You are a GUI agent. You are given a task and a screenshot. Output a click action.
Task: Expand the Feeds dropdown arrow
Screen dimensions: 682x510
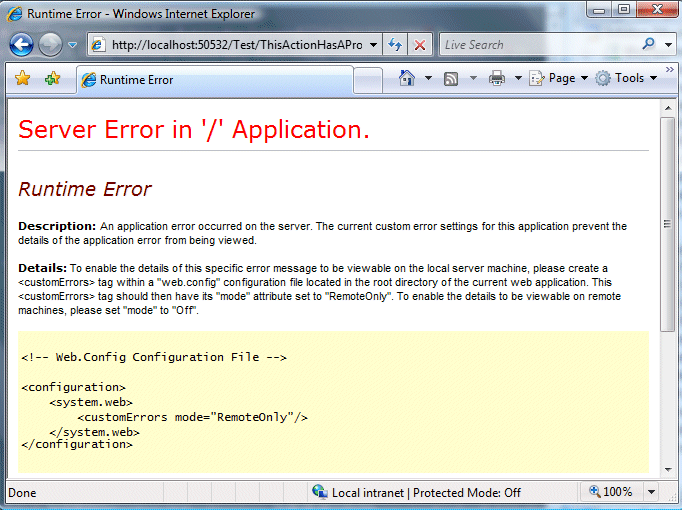point(473,78)
